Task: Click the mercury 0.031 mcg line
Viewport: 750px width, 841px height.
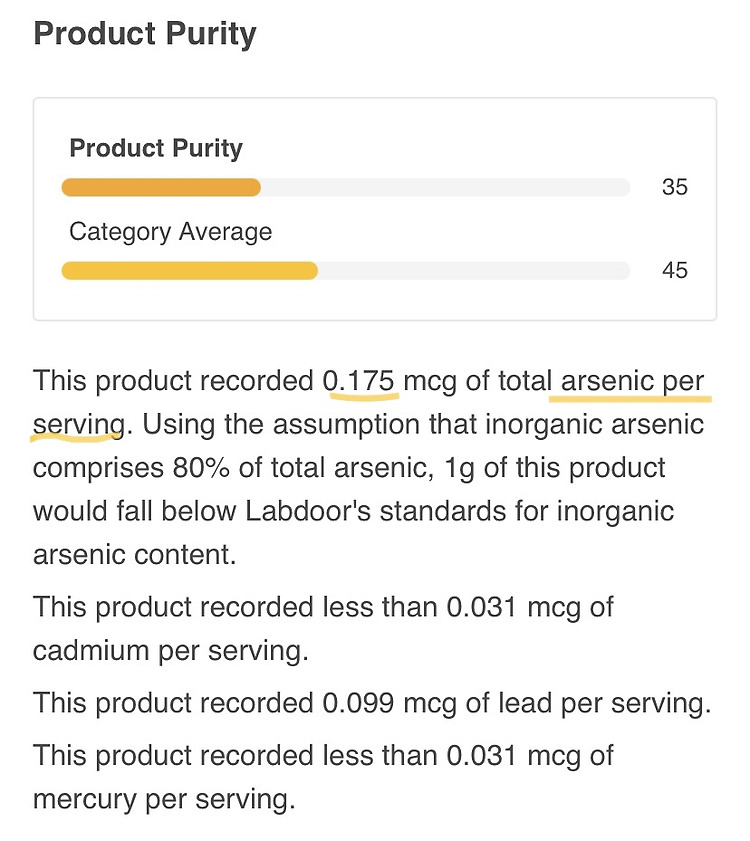Action: 323,756
